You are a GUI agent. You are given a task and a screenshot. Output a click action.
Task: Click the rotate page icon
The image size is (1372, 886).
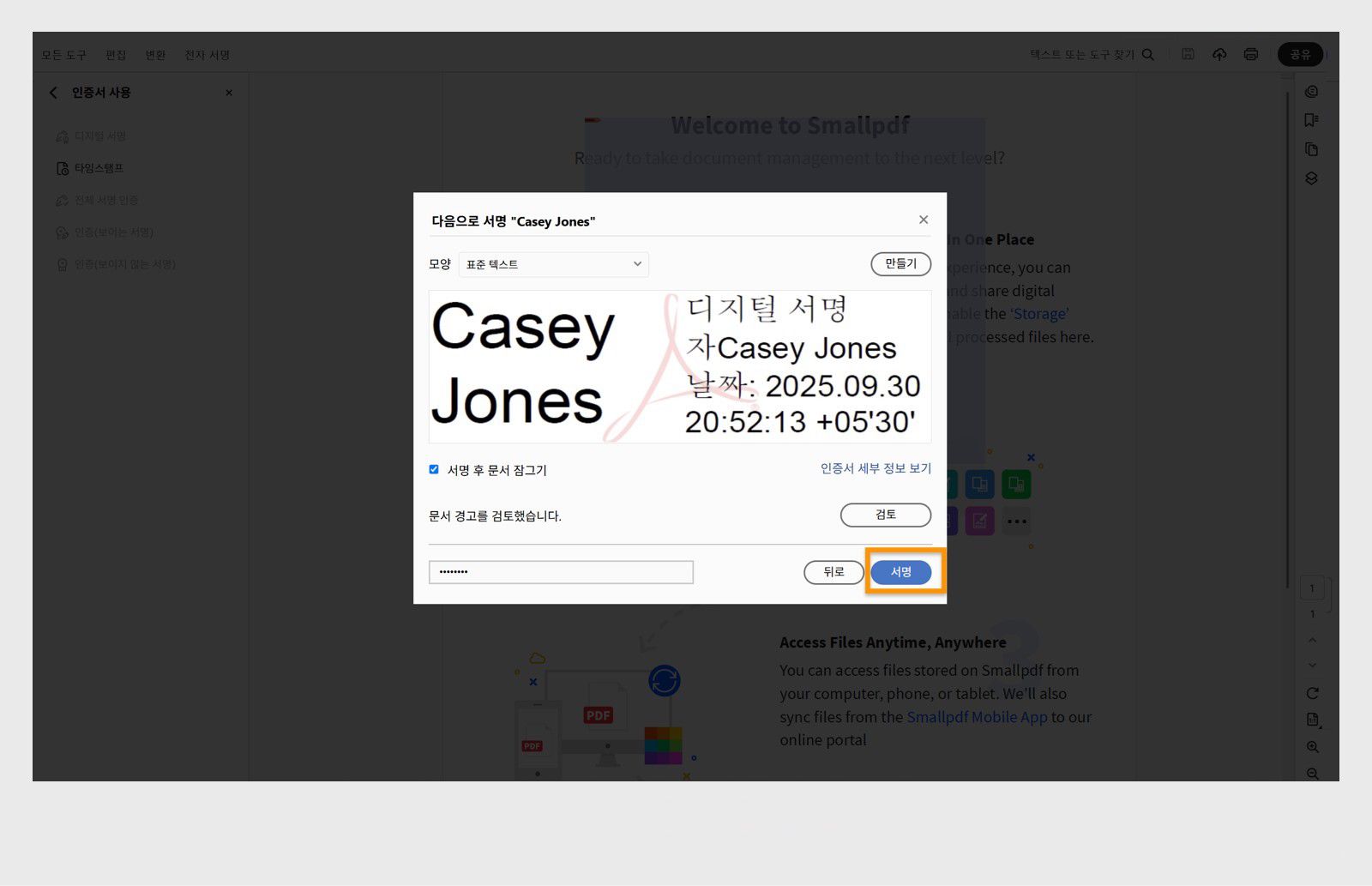1312,693
